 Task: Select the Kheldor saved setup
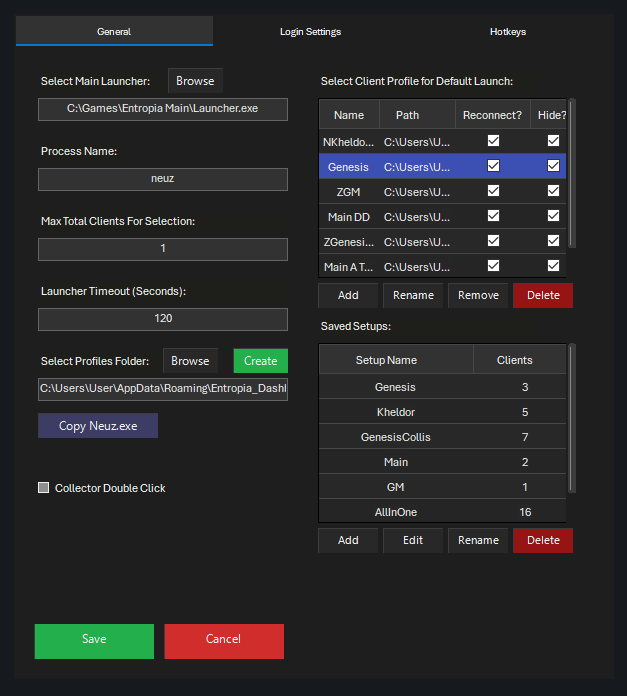coord(396,412)
